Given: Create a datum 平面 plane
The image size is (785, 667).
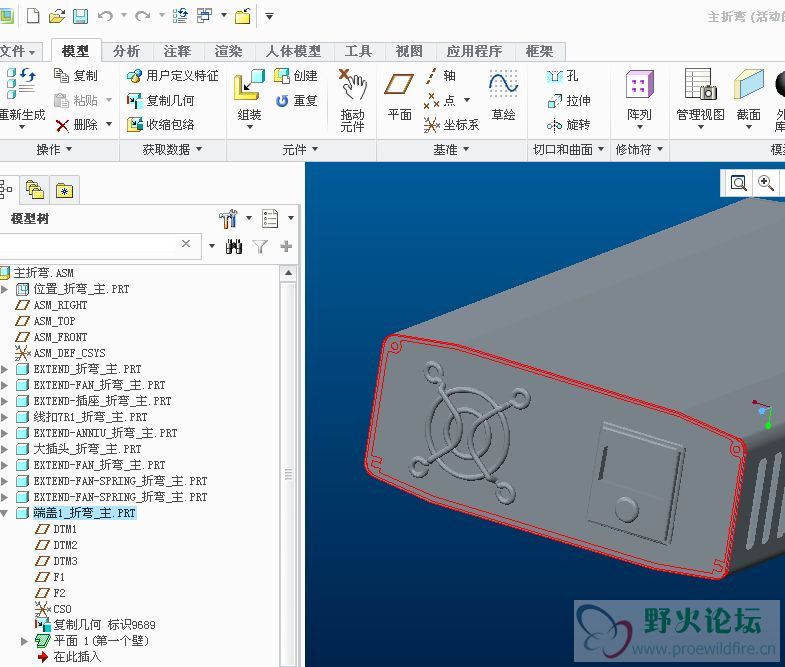Looking at the screenshot, I should point(399,95).
